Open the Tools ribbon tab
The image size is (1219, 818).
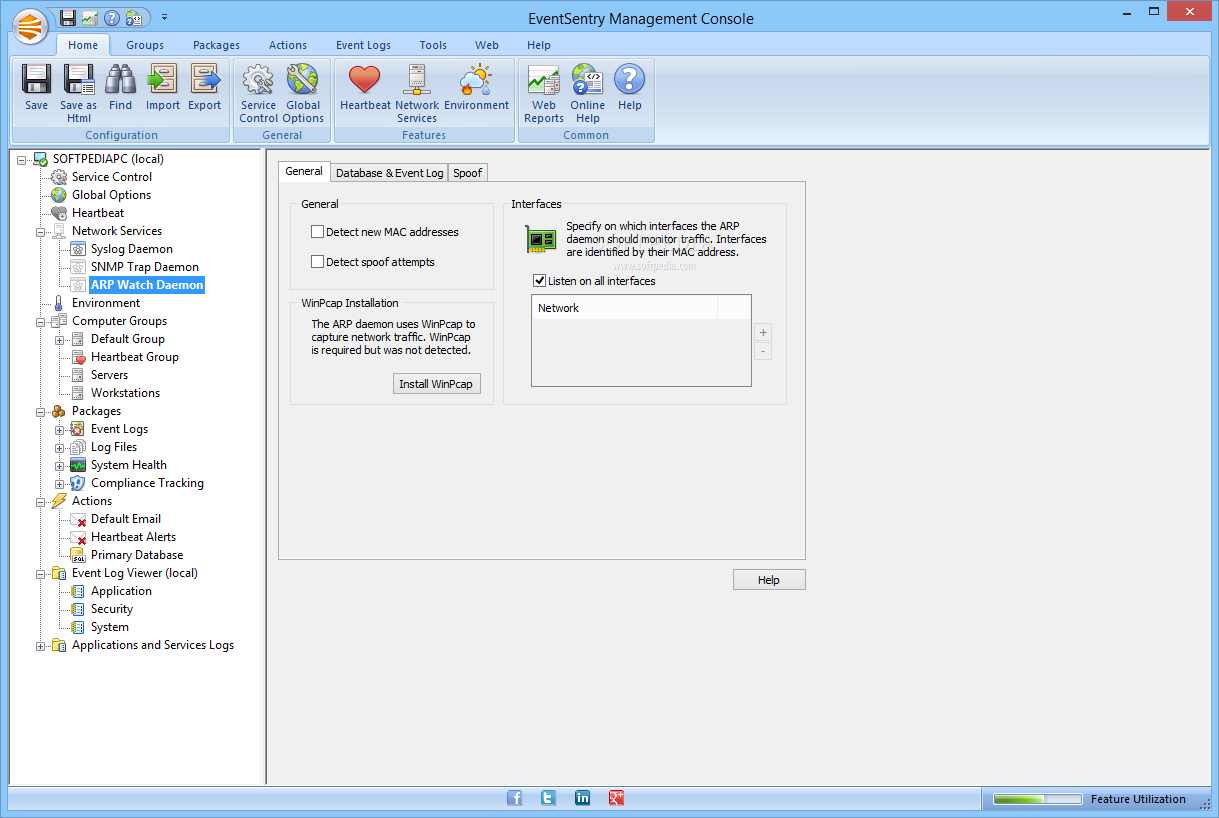point(433,45)
